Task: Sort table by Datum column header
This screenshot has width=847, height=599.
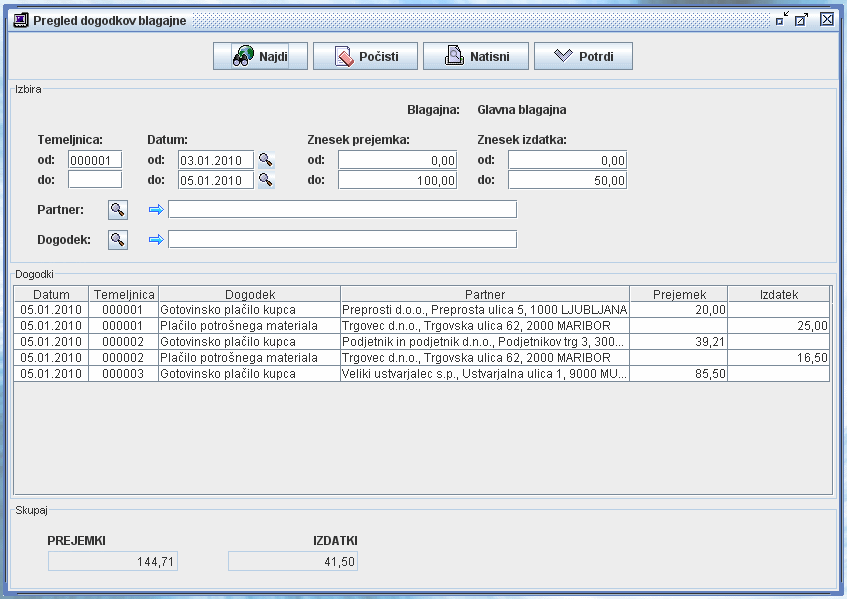Action: [x=51, y=295]
